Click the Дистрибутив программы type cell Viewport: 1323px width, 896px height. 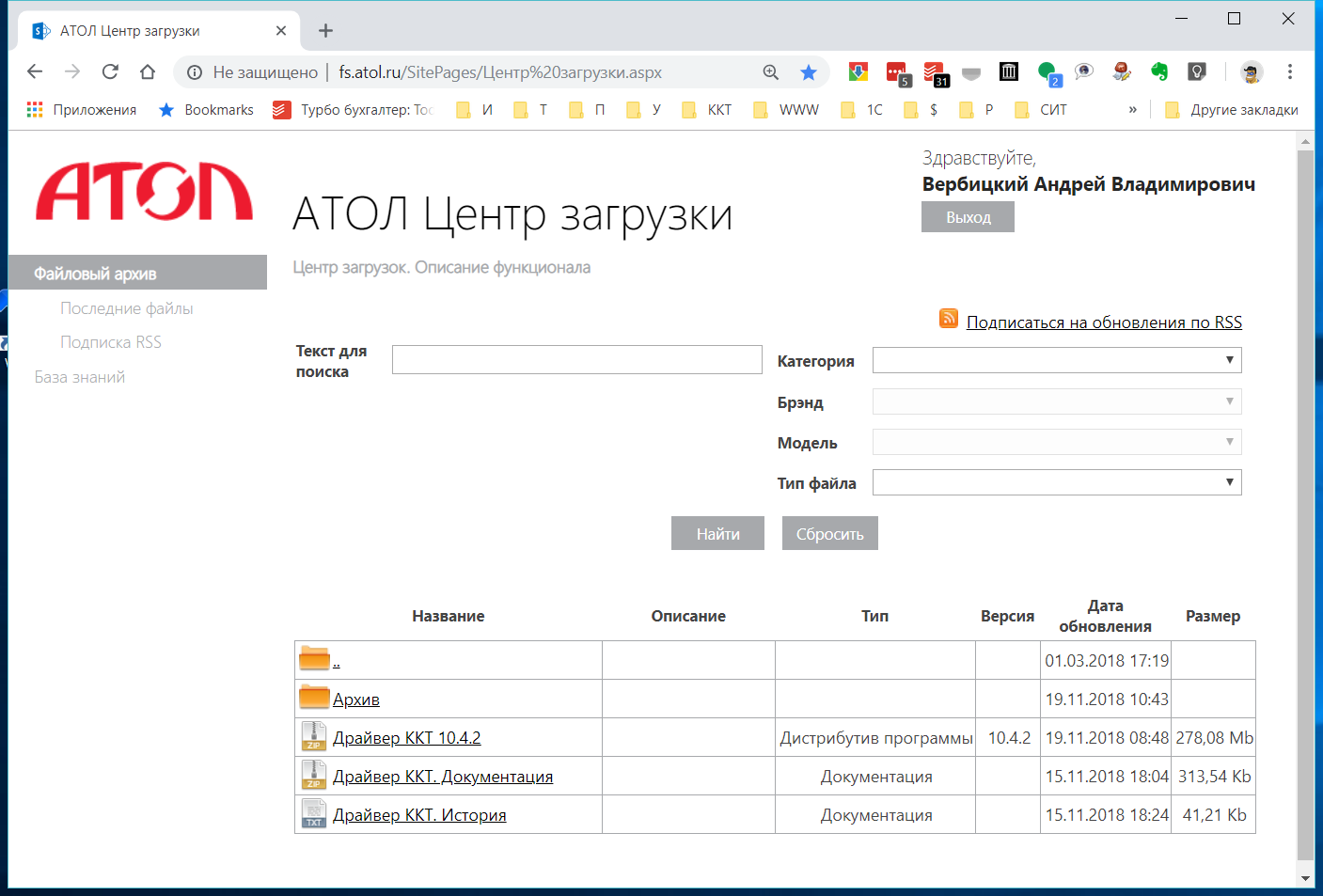(x=875, y=738)
